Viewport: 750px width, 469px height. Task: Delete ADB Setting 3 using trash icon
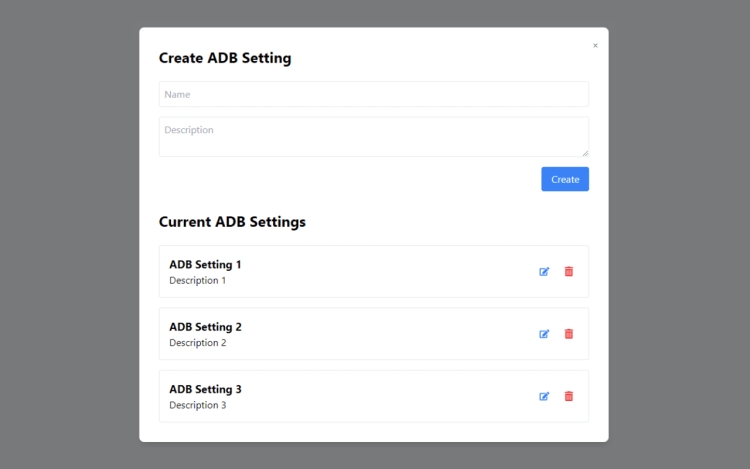pos(569,396)
